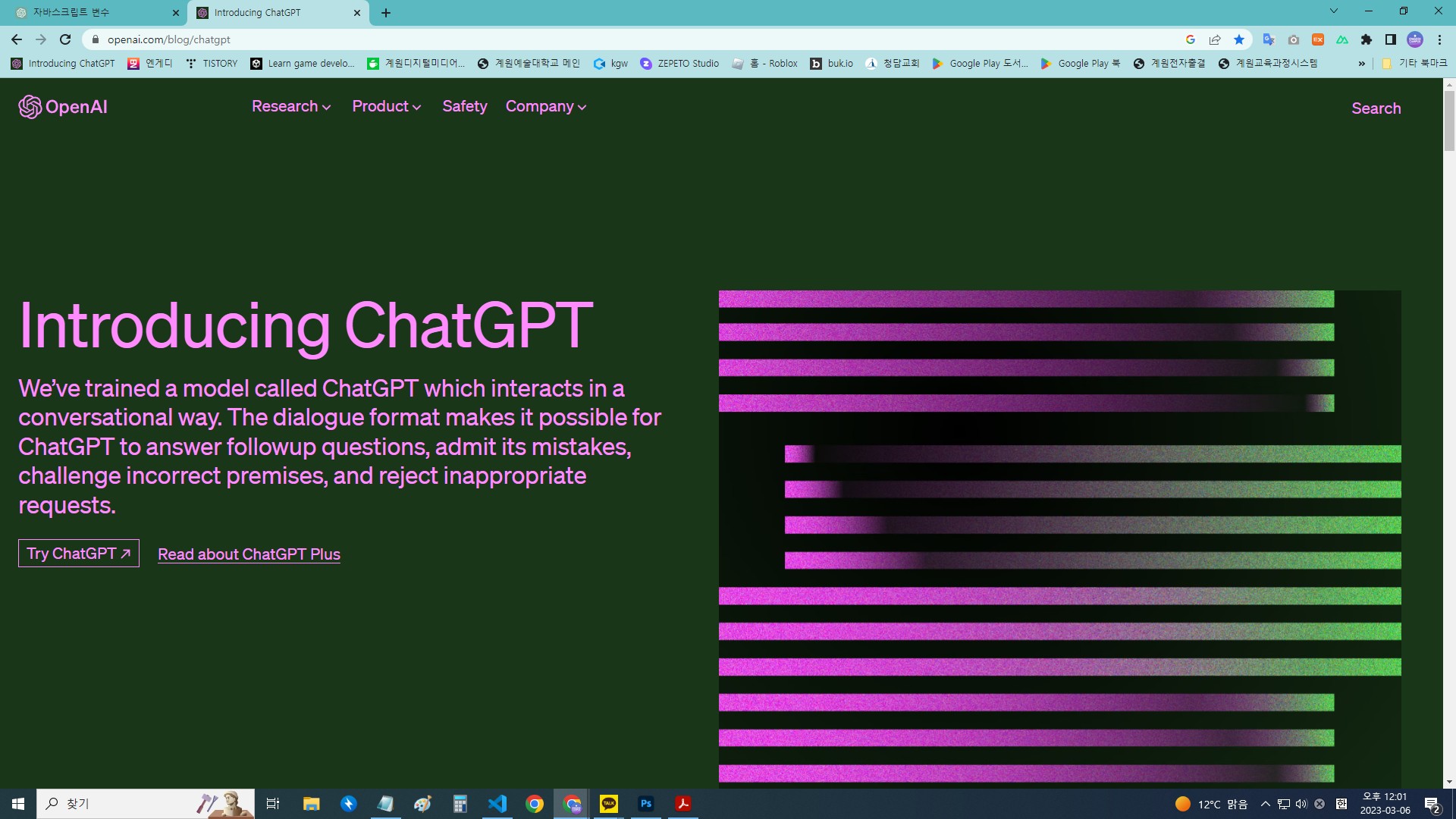1456x819 pixels.
Task: Open Visual Studio Code from the taskbar
Action: tap(497, 803)
